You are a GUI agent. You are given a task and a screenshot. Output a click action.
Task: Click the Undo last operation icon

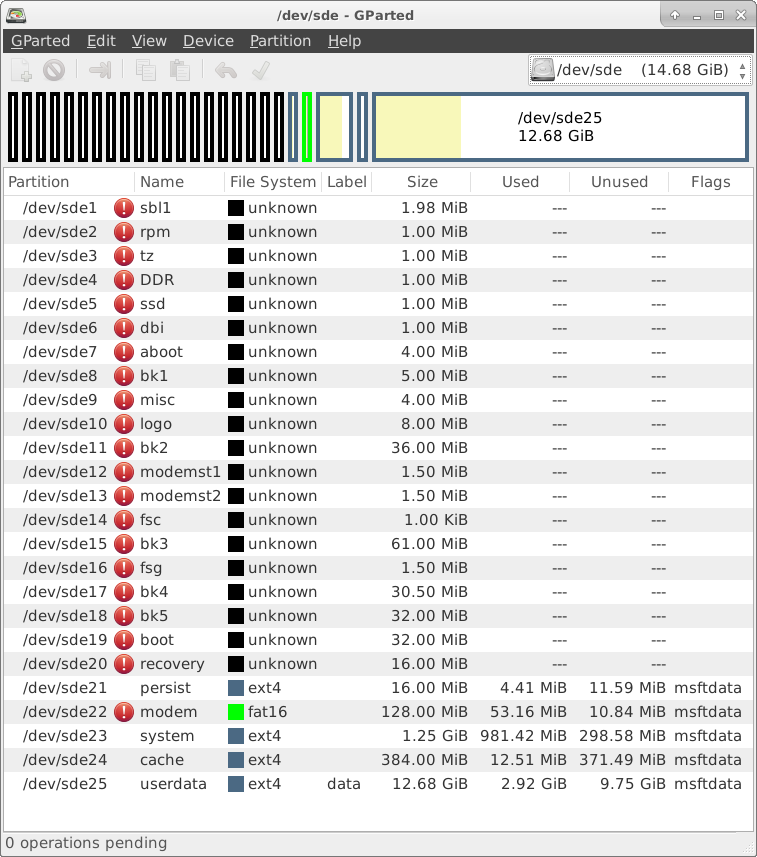[226, 70]
